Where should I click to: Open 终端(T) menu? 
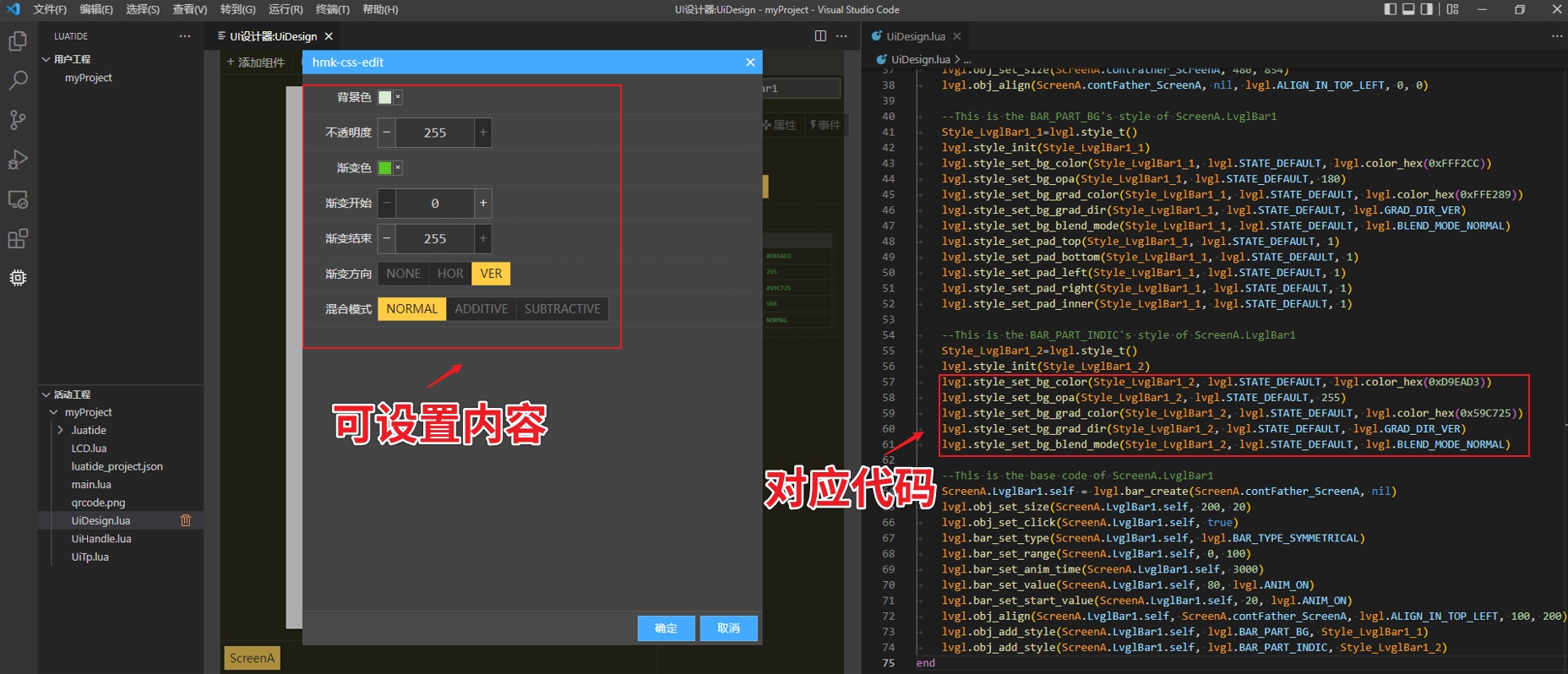point(333,9)
